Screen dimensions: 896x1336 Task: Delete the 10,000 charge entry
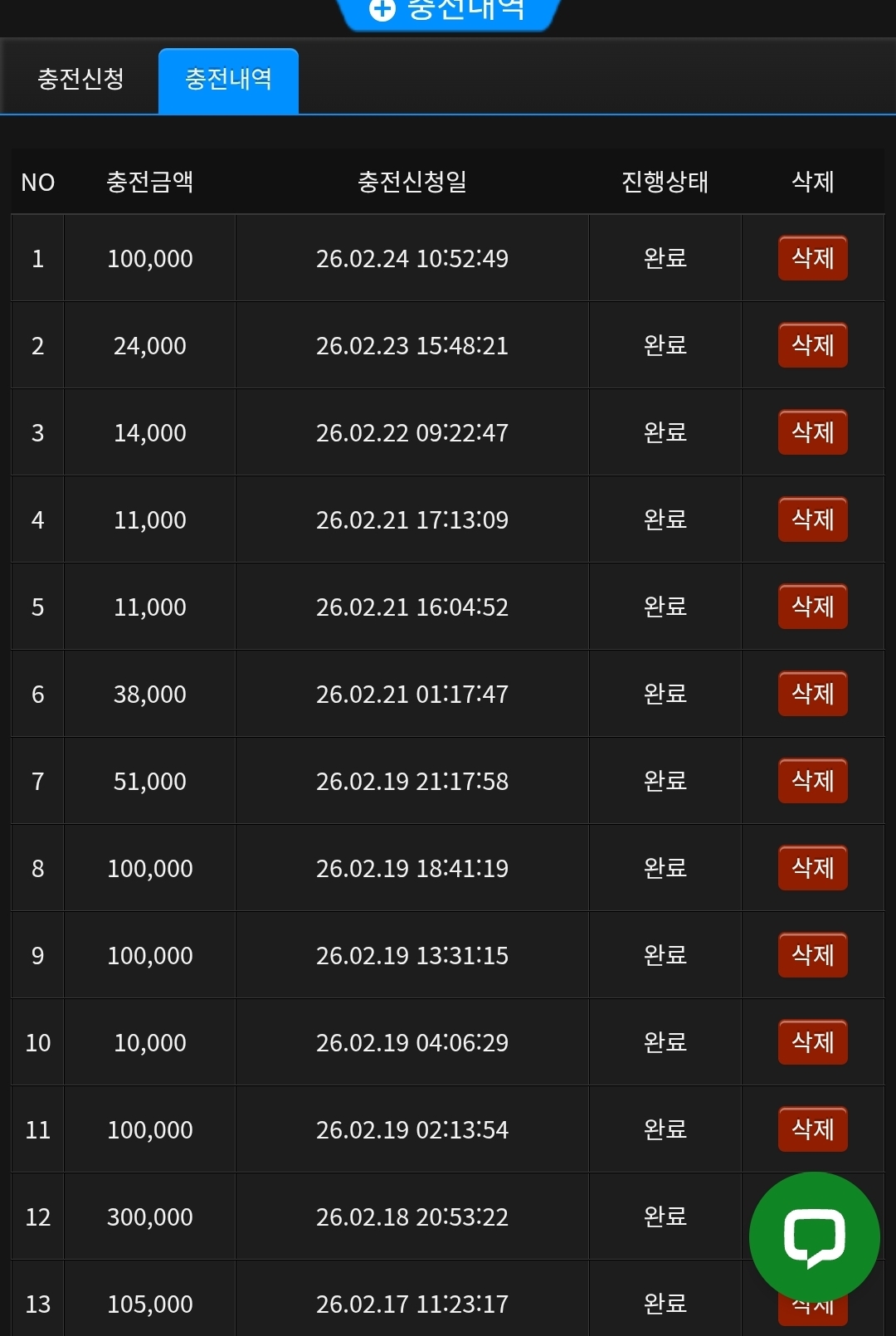pyautogui.click(x=812, y=1042)
